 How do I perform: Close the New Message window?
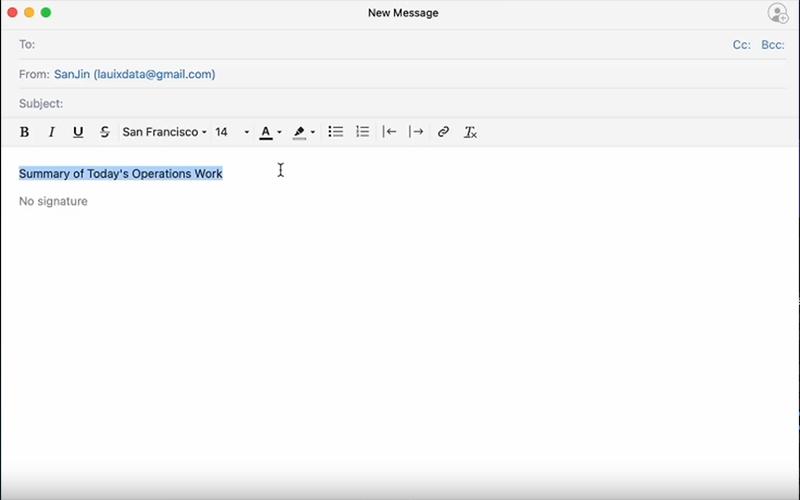tap(12, 12)
